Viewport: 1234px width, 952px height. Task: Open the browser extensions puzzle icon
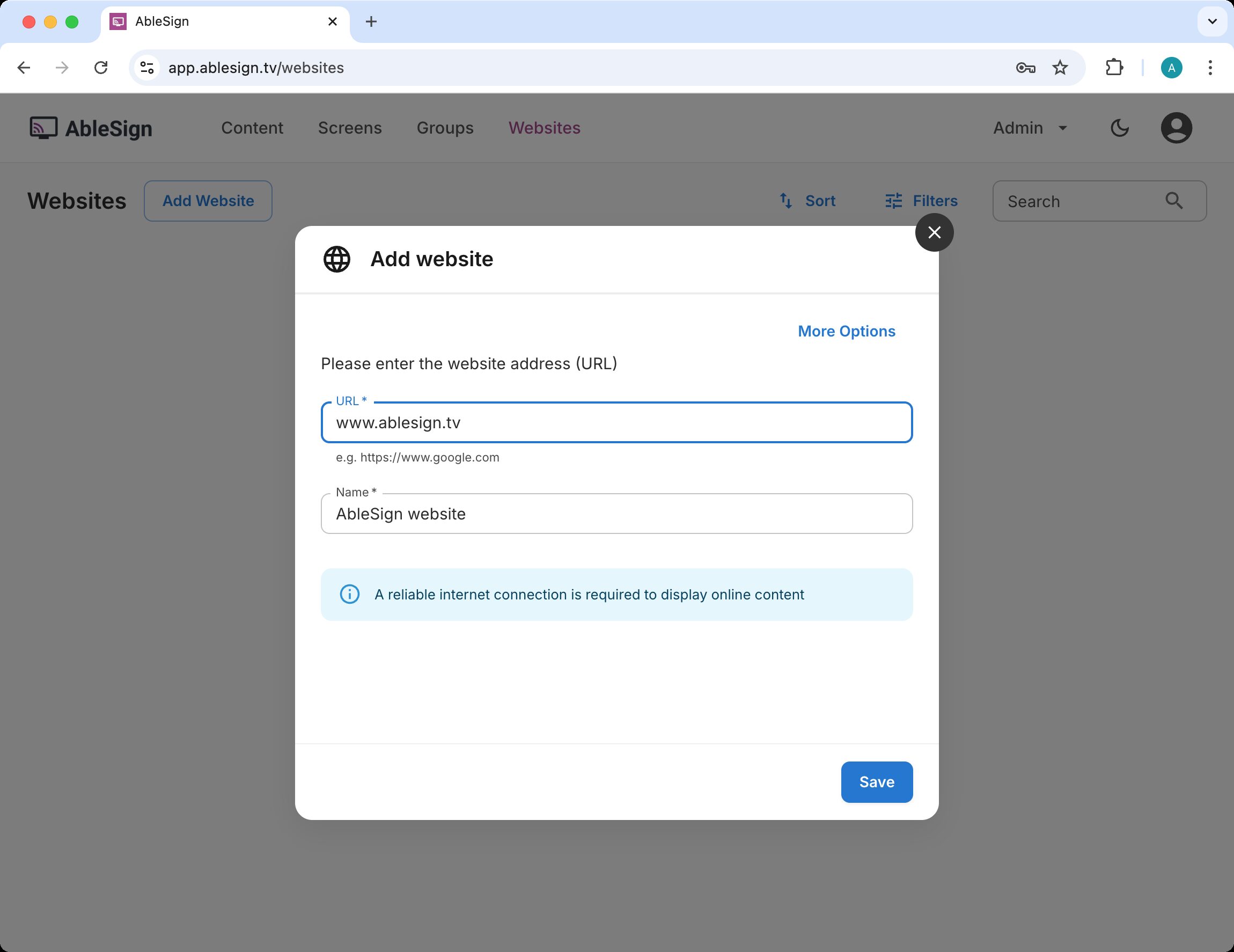point(1114,67)
